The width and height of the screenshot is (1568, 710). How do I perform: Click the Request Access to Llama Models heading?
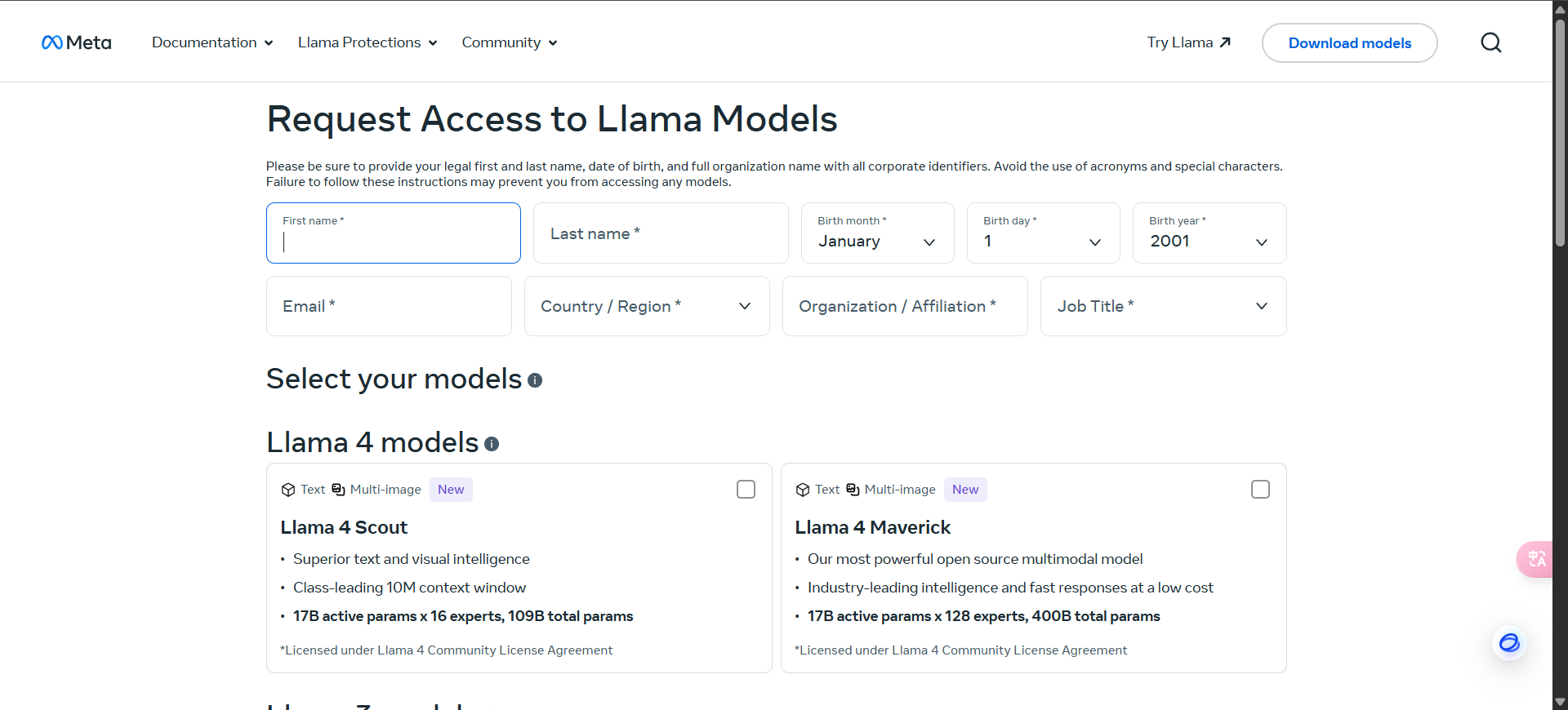(552, 119)
